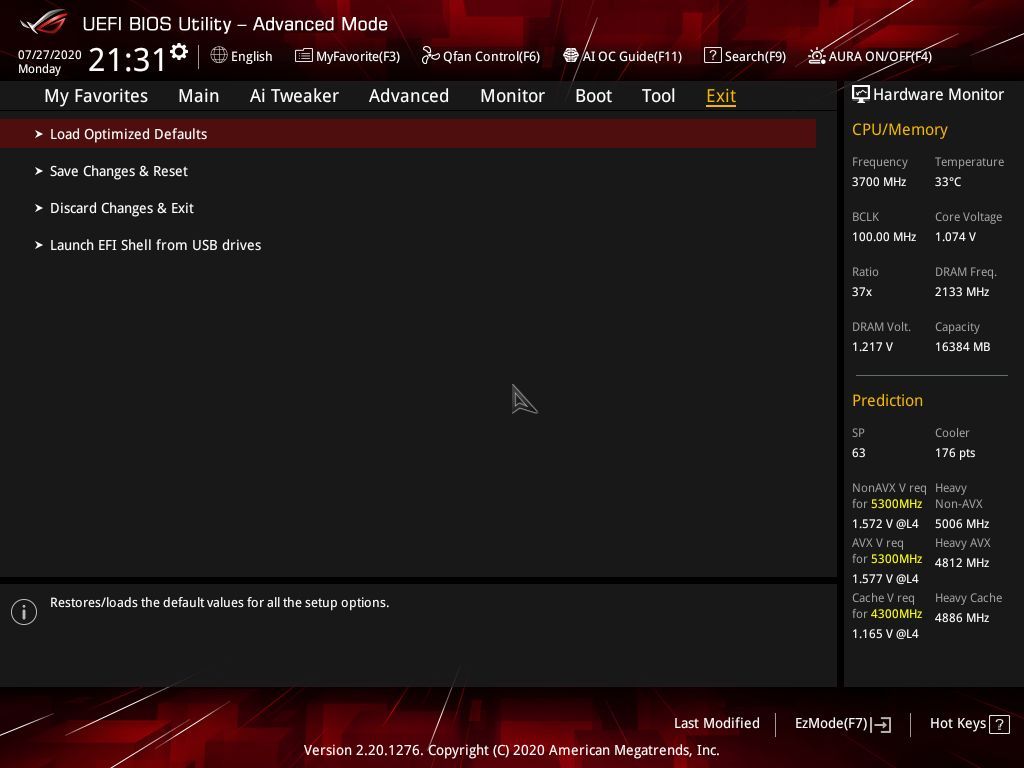The image size is (1024, 768).
Task: Click the 176 pts cooler value
Action: pos(955,453)
